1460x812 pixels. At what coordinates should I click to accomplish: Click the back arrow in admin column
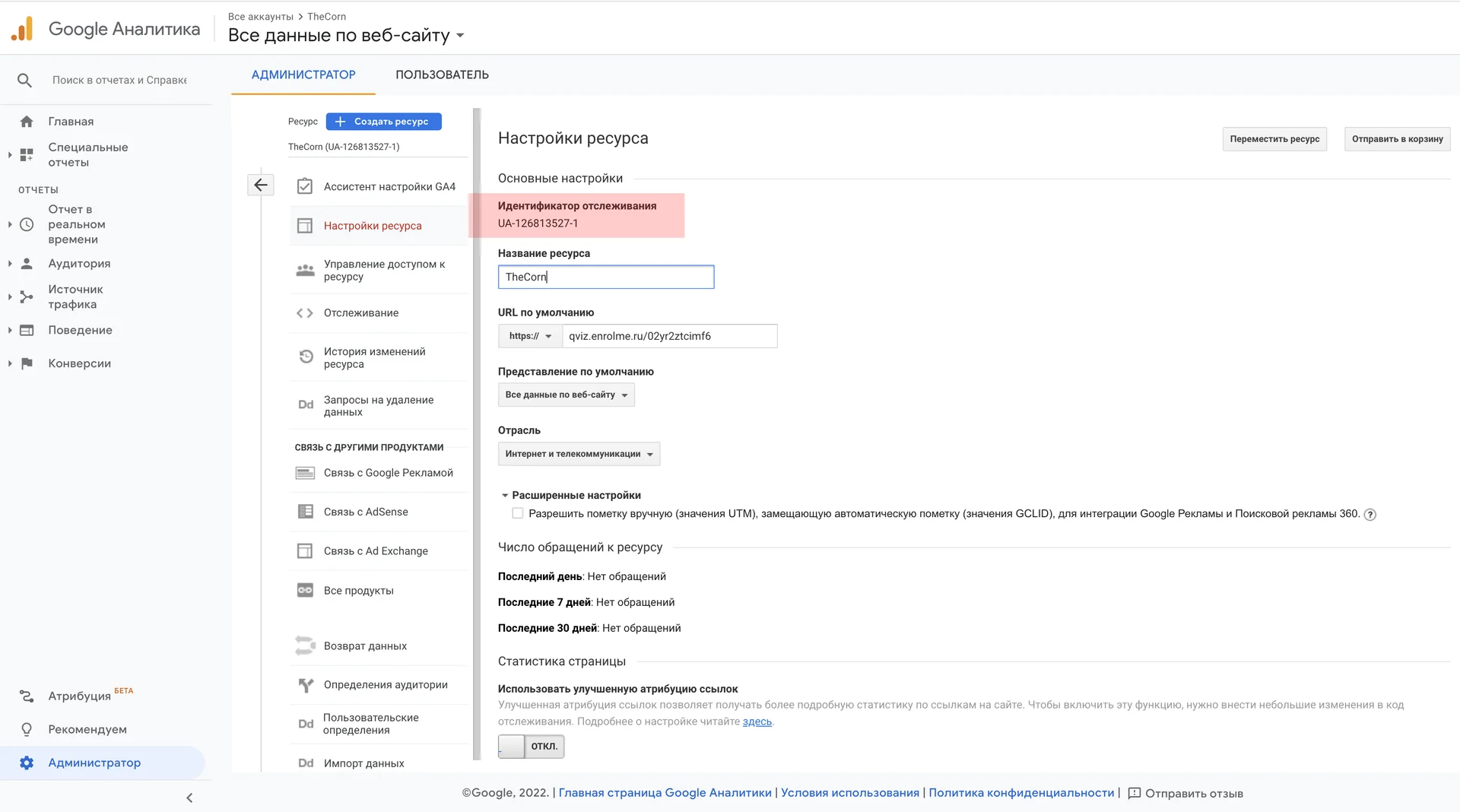(261, 185)
